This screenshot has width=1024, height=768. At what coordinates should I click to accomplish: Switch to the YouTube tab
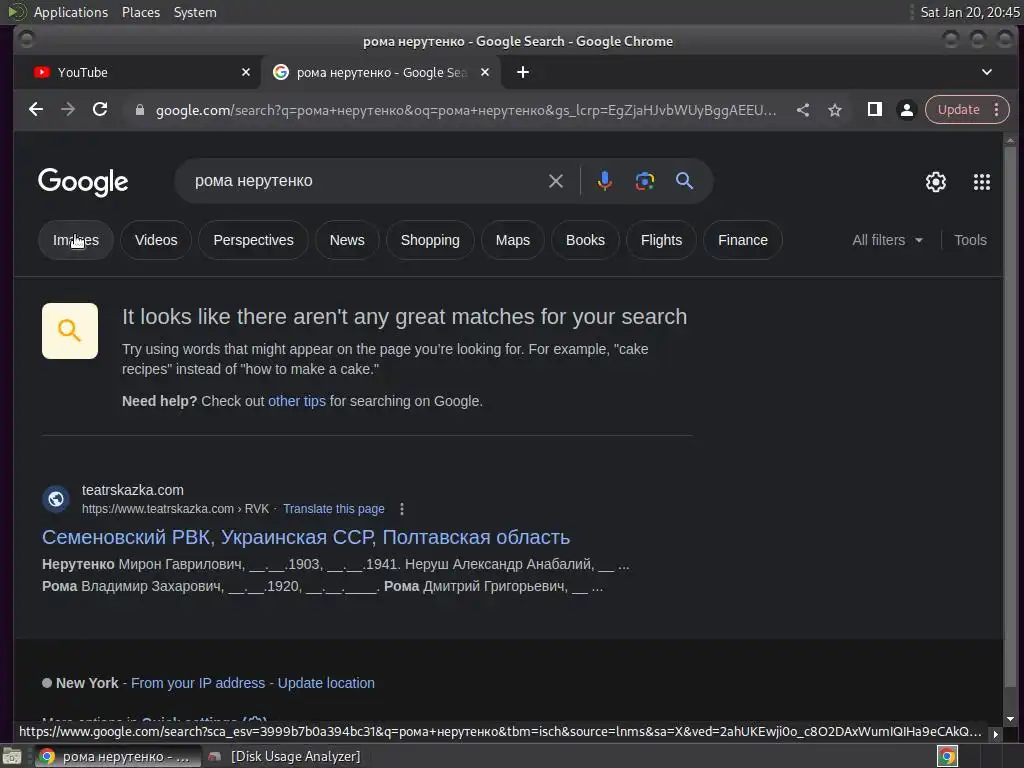pyautogui.click(x=137, y=72)
